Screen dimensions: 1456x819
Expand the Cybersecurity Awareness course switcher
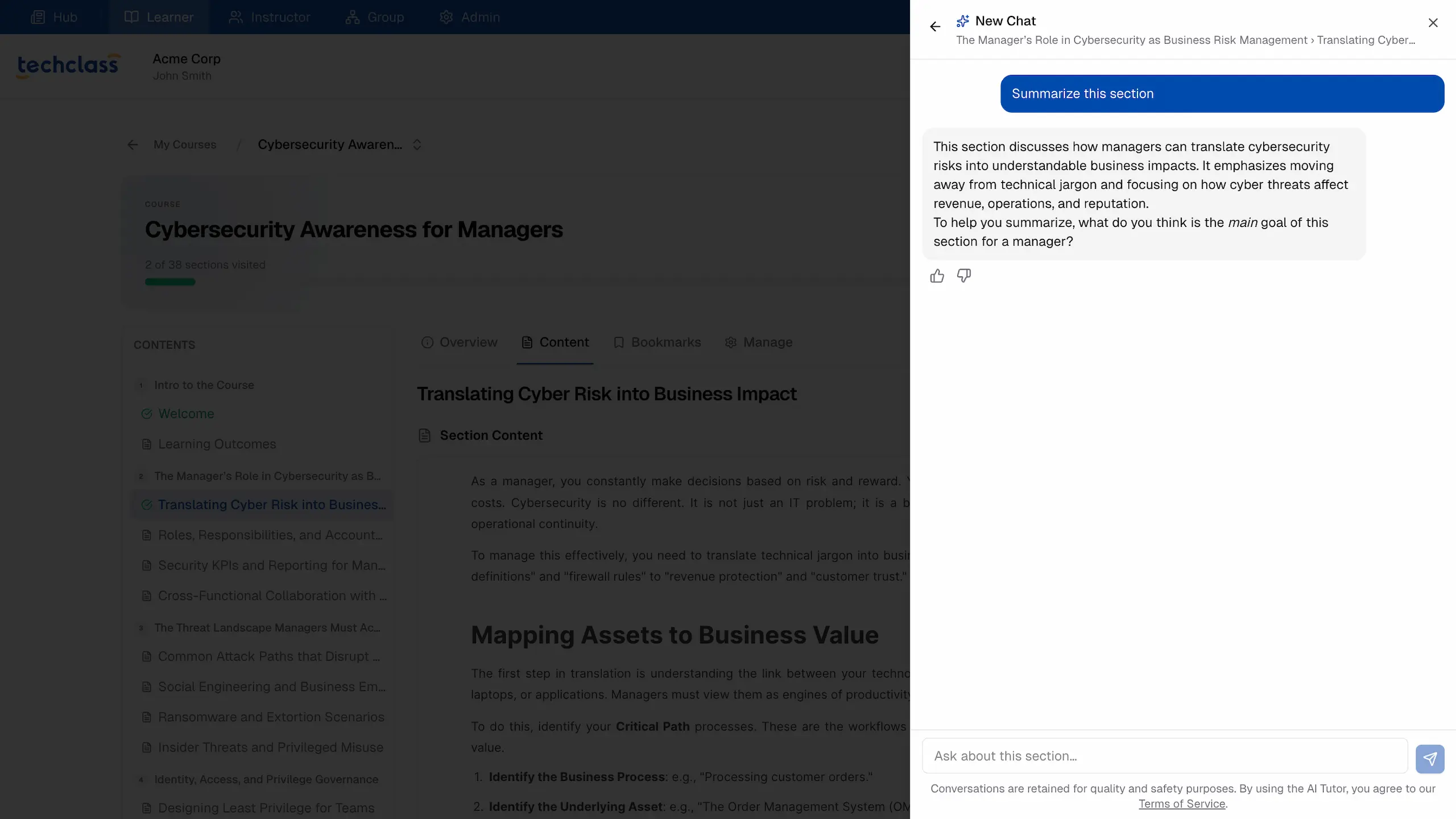tap(417, 144)
